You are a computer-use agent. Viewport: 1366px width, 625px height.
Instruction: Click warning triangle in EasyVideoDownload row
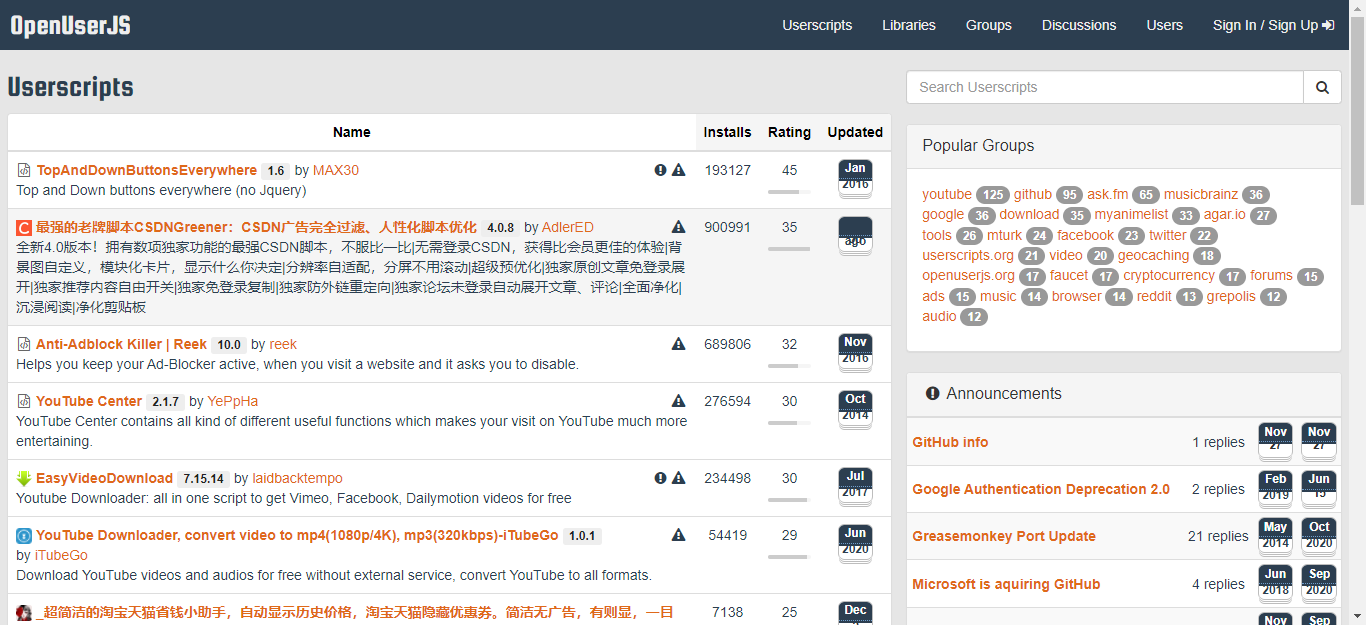point(679,478)
